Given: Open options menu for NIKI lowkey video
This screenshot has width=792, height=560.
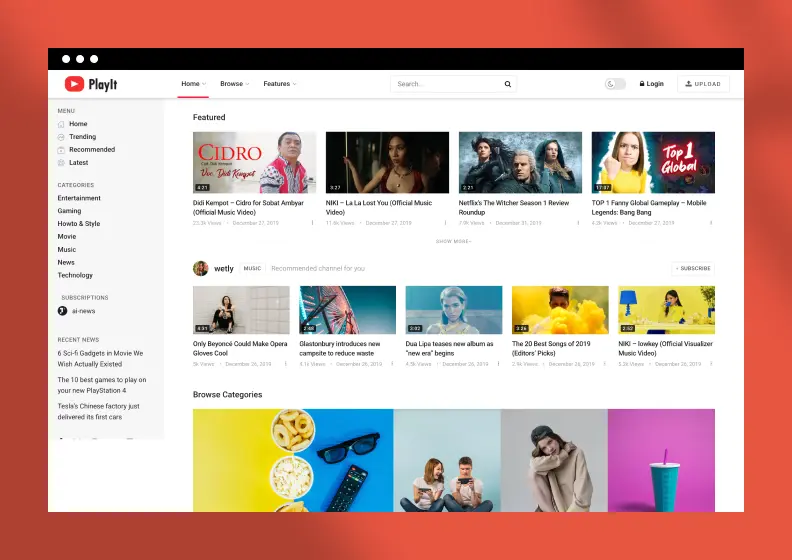Looking at the screenshot, I should (711, 364).
